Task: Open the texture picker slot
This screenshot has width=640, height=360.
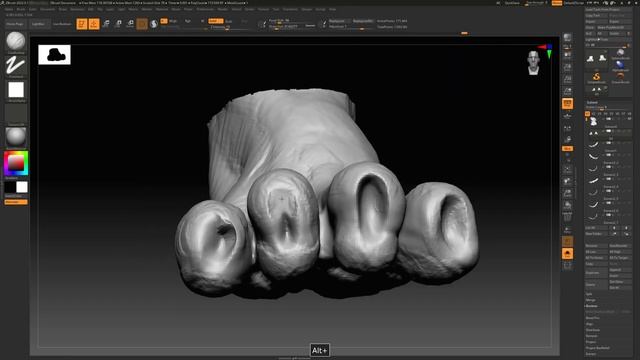Action: (16, 115)
